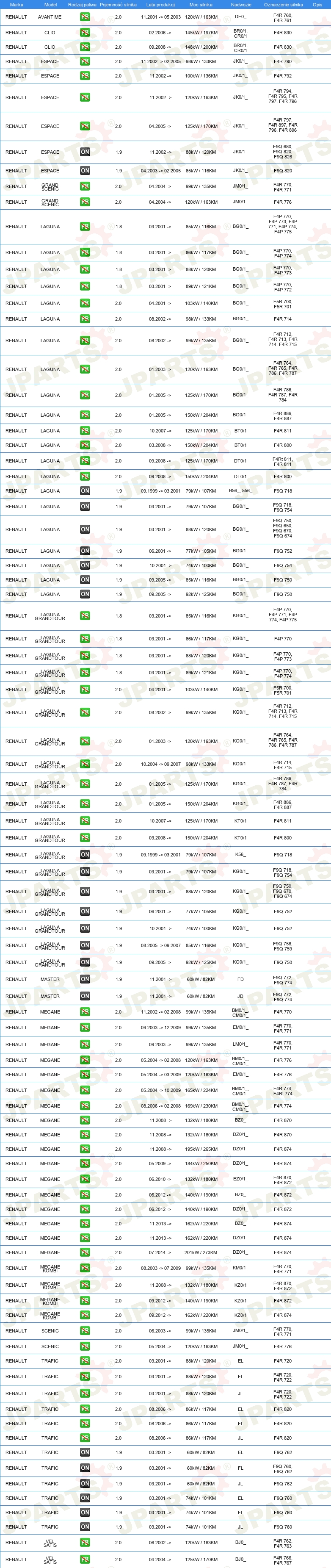Click the 04.2003 -> 02.2005 production years cell
The image size is (331, 1568).
click(161, 171)
